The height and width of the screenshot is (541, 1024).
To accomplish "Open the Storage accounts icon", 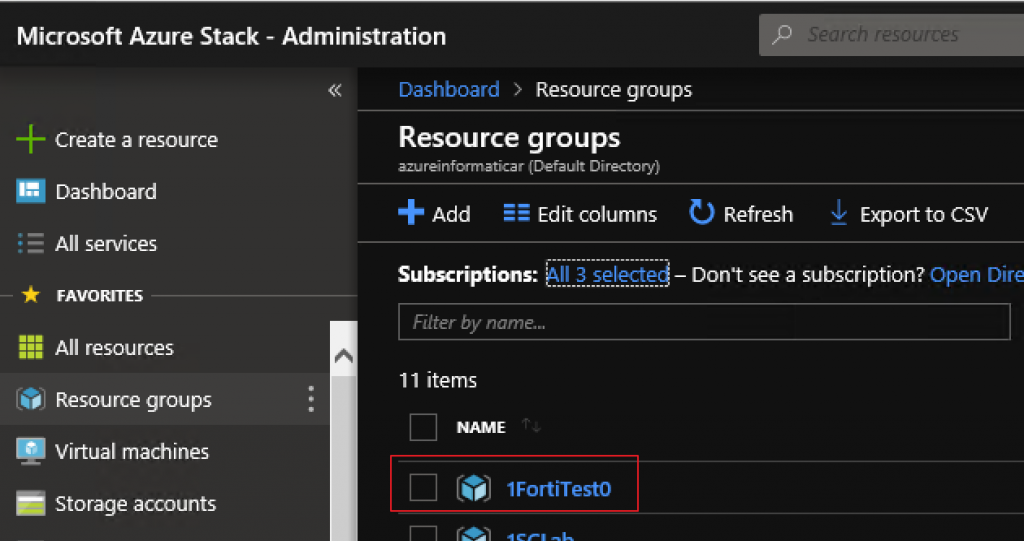I will [x=31, y=504].
